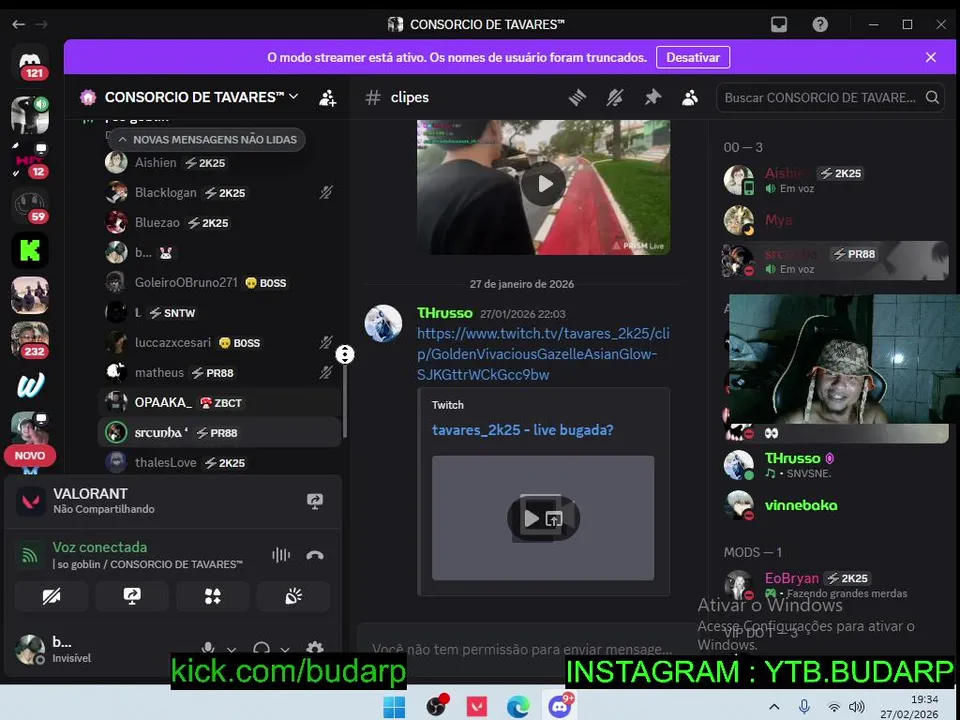The height and width of the screenshot is (720, 960).
Task: Open the green K server icon
Action: coord(30,251)
